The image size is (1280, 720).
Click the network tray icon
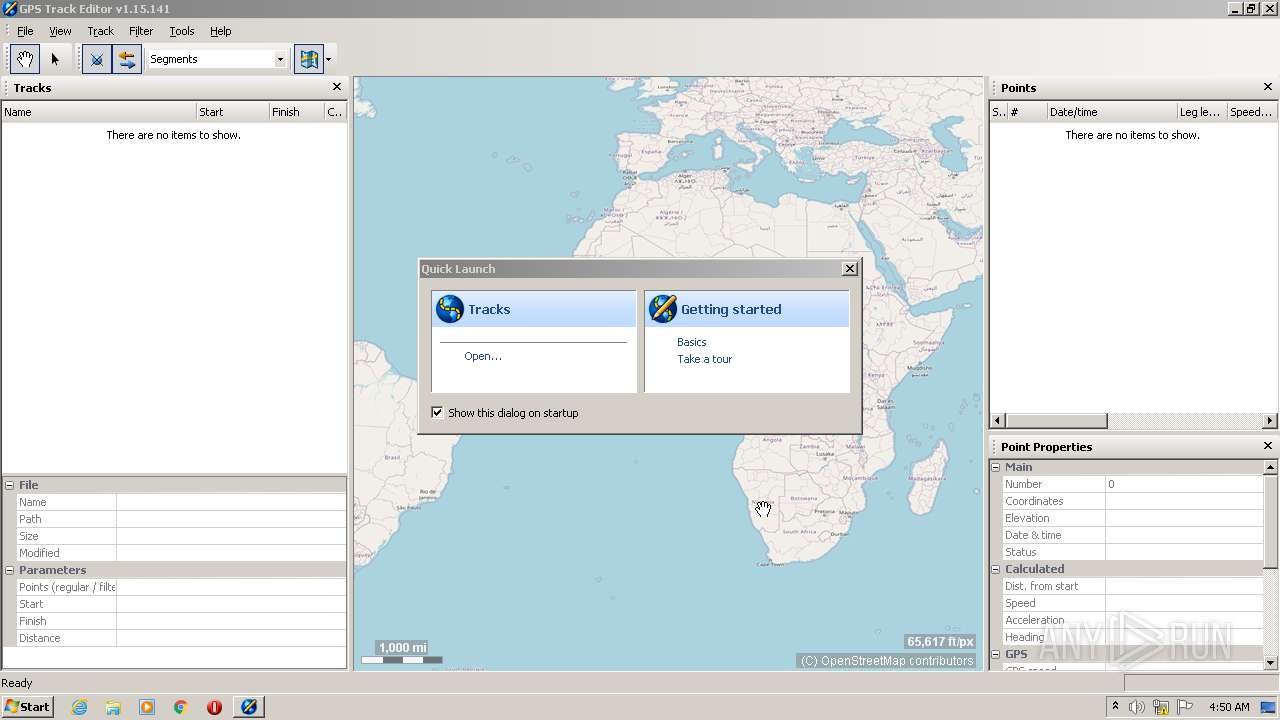(1161, 707)
